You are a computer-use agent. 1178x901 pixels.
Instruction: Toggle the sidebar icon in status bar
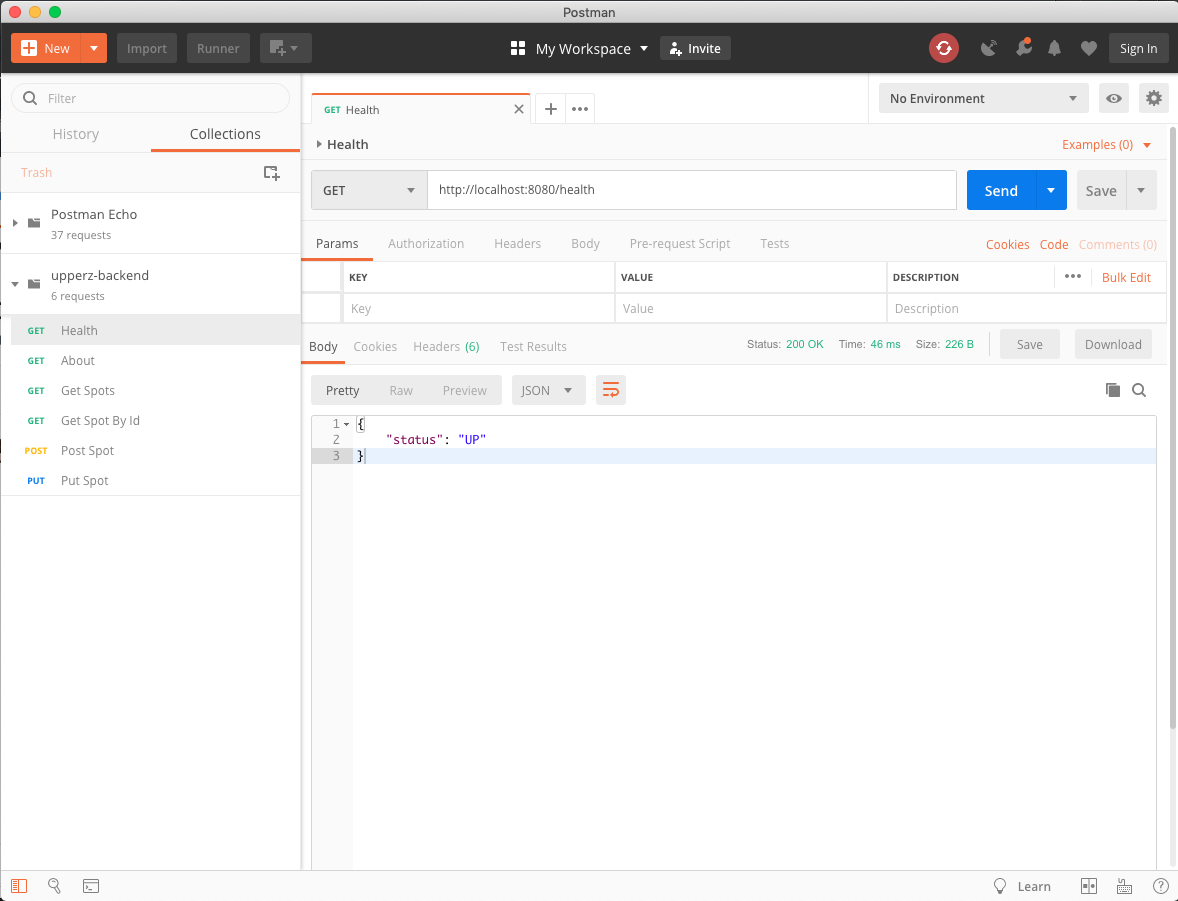pos(19,885)
